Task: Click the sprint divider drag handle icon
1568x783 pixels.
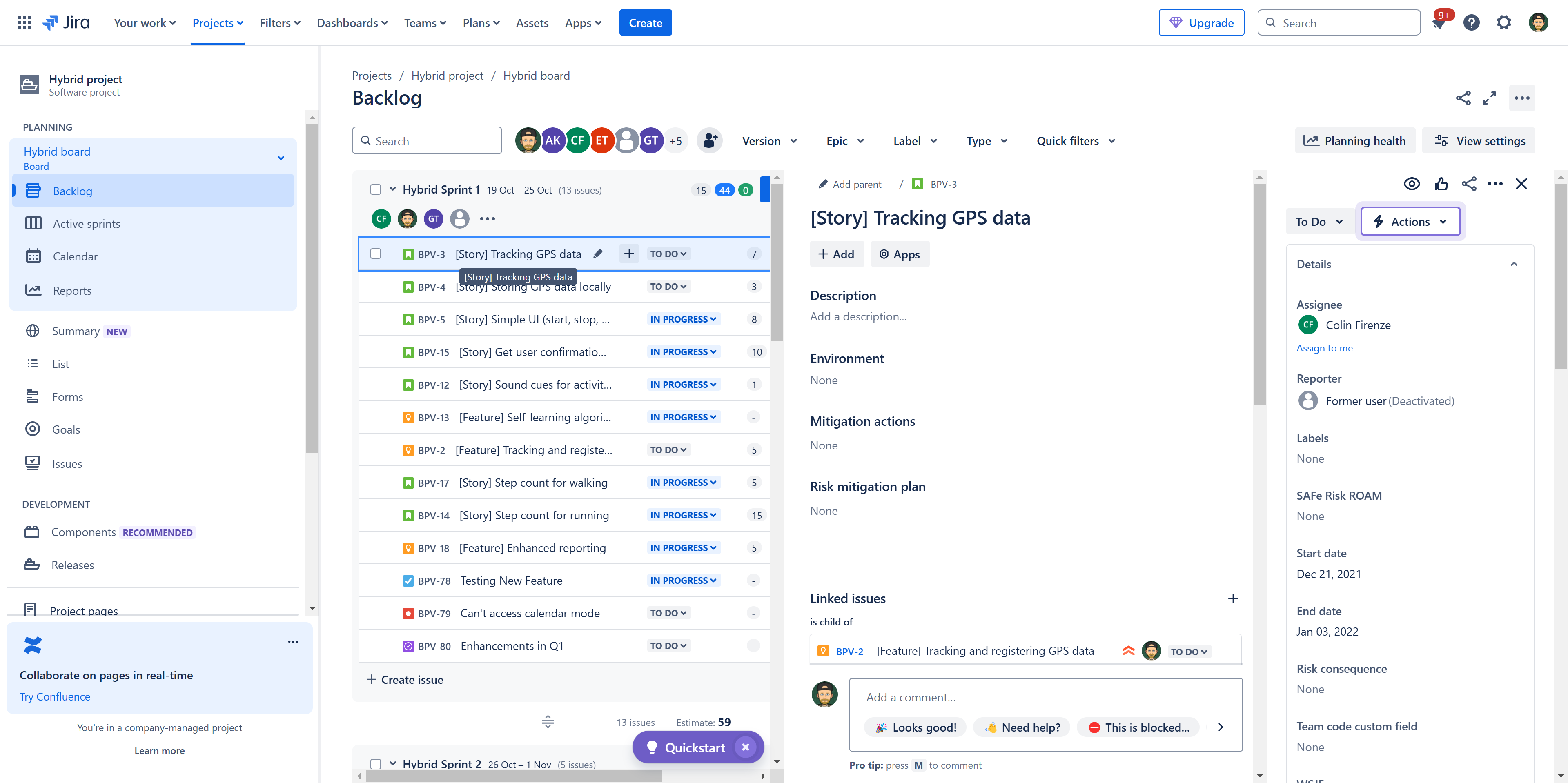Action: click(548, 722)
